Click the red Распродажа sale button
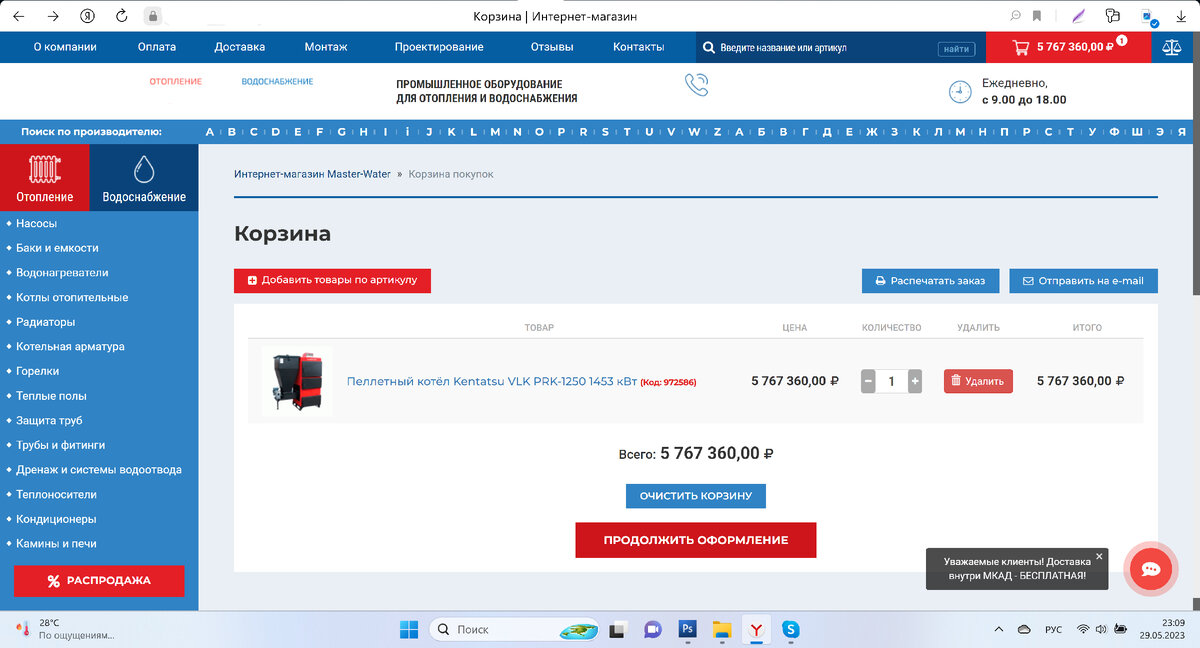The height and width of the screenshot is (648, 1200). point(99,581)
